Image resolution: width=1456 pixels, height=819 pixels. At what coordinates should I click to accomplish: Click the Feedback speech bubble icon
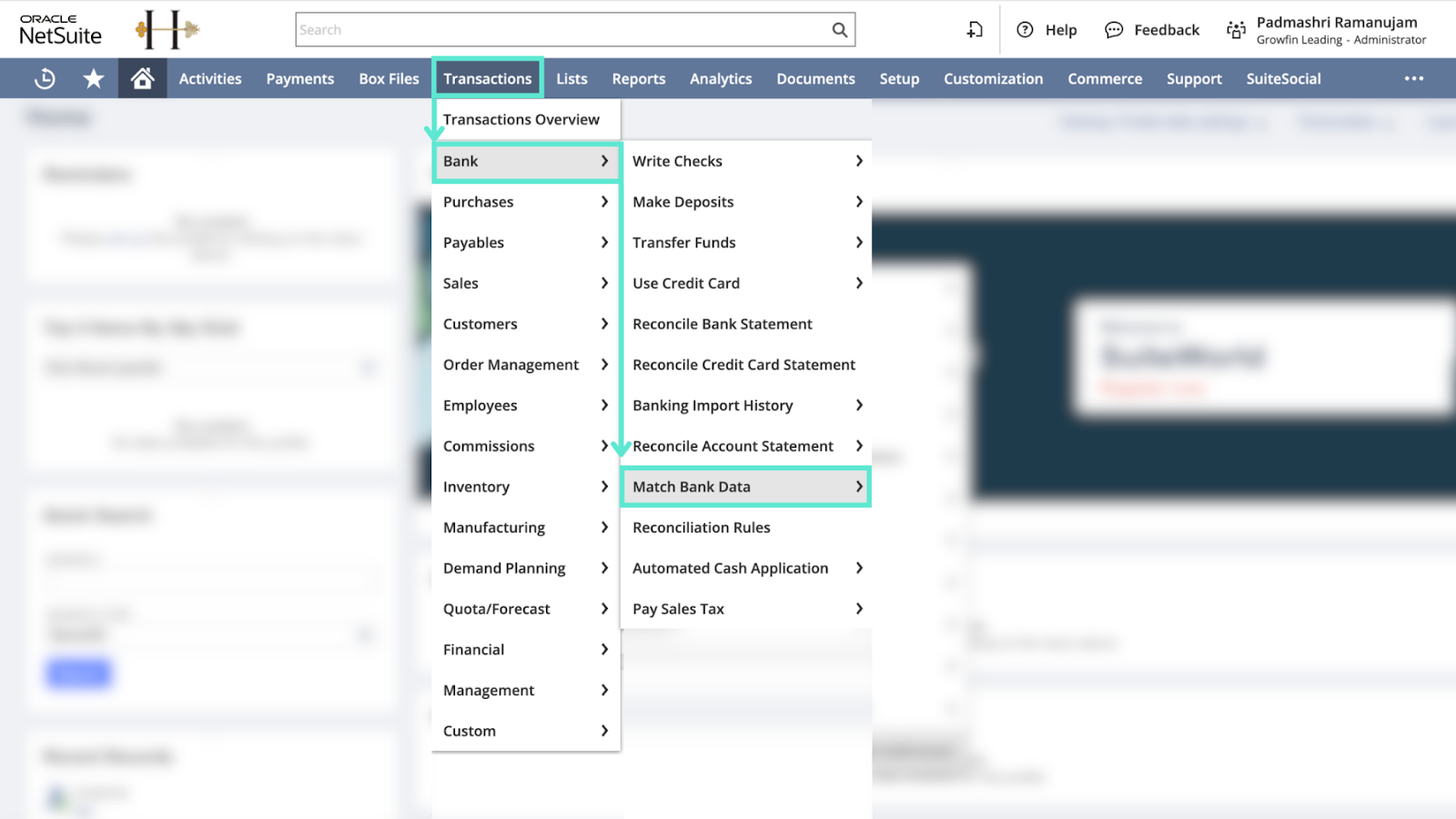coord(1114,30)
